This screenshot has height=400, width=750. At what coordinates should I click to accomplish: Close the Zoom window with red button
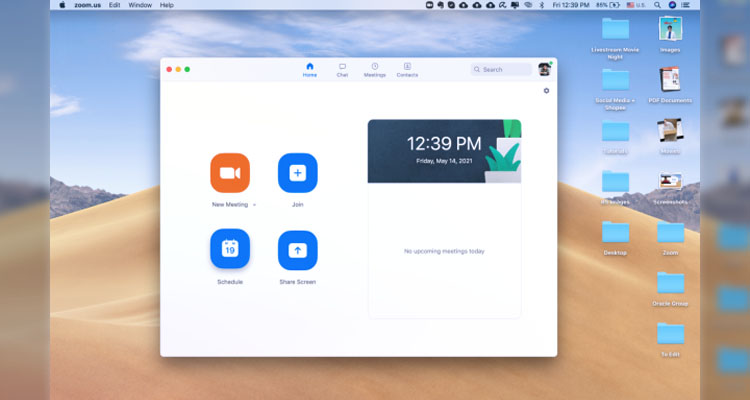click(x=169, y=69)
